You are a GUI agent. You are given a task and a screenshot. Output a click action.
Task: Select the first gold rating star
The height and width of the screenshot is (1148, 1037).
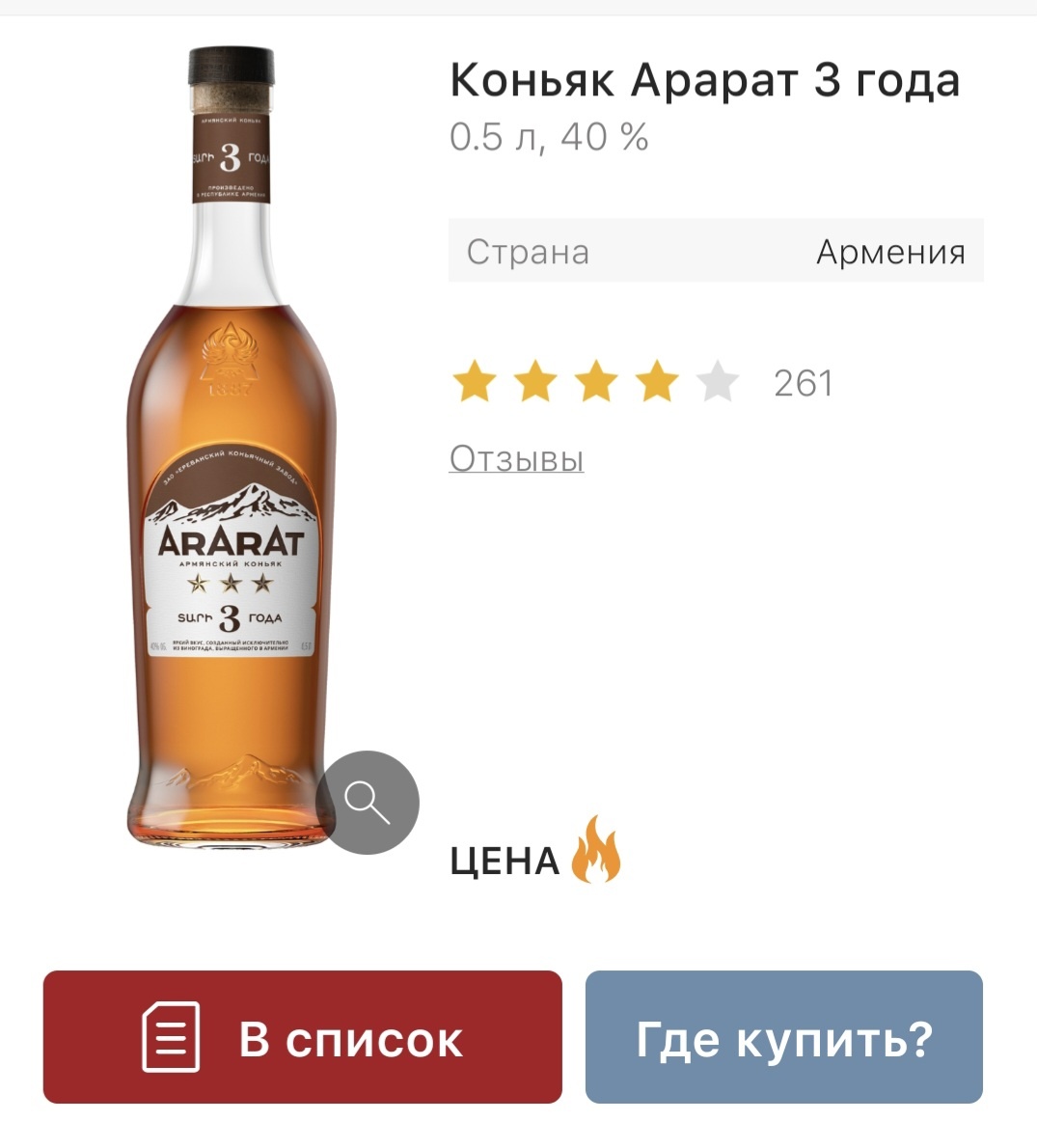coord(475,381)
